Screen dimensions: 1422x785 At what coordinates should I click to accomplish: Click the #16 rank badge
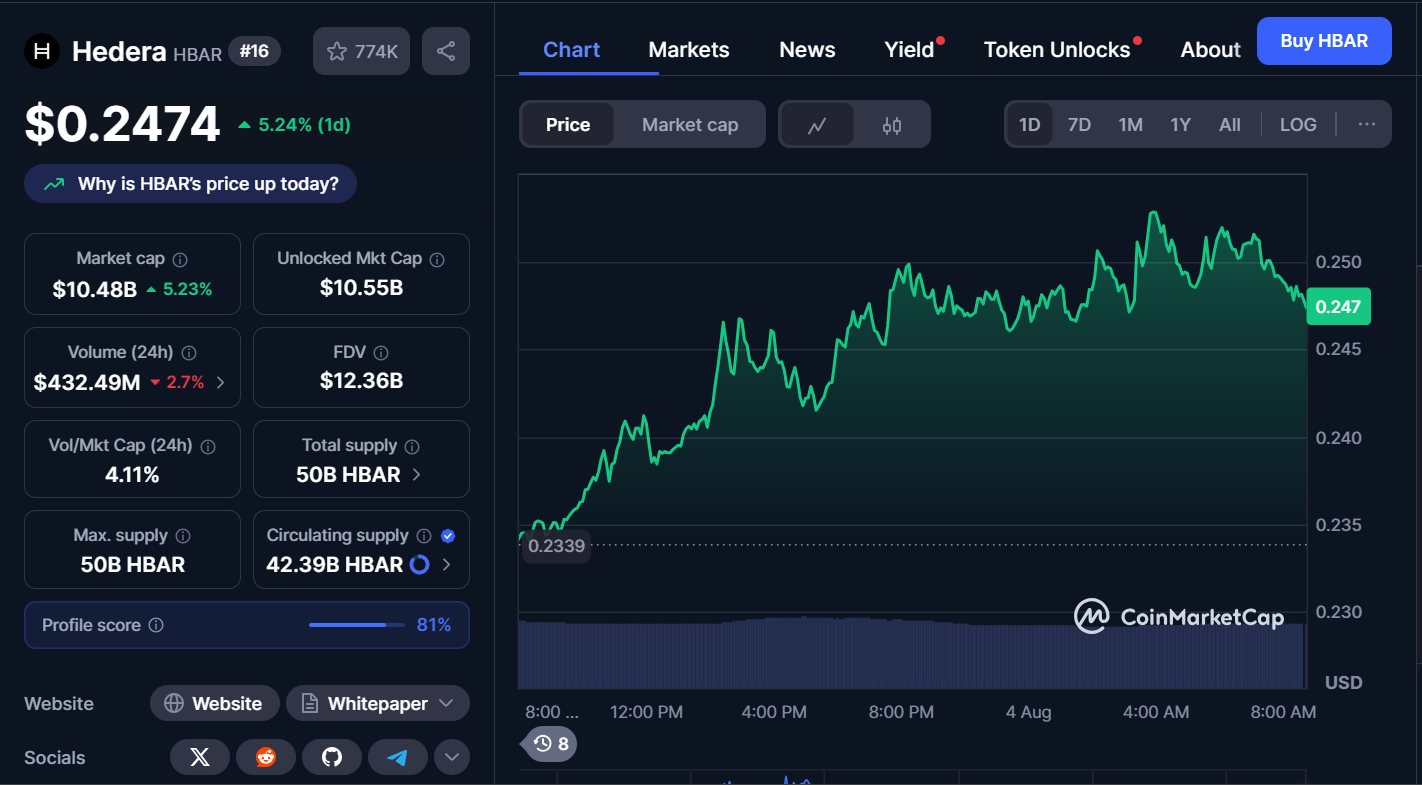pos(255,51)
